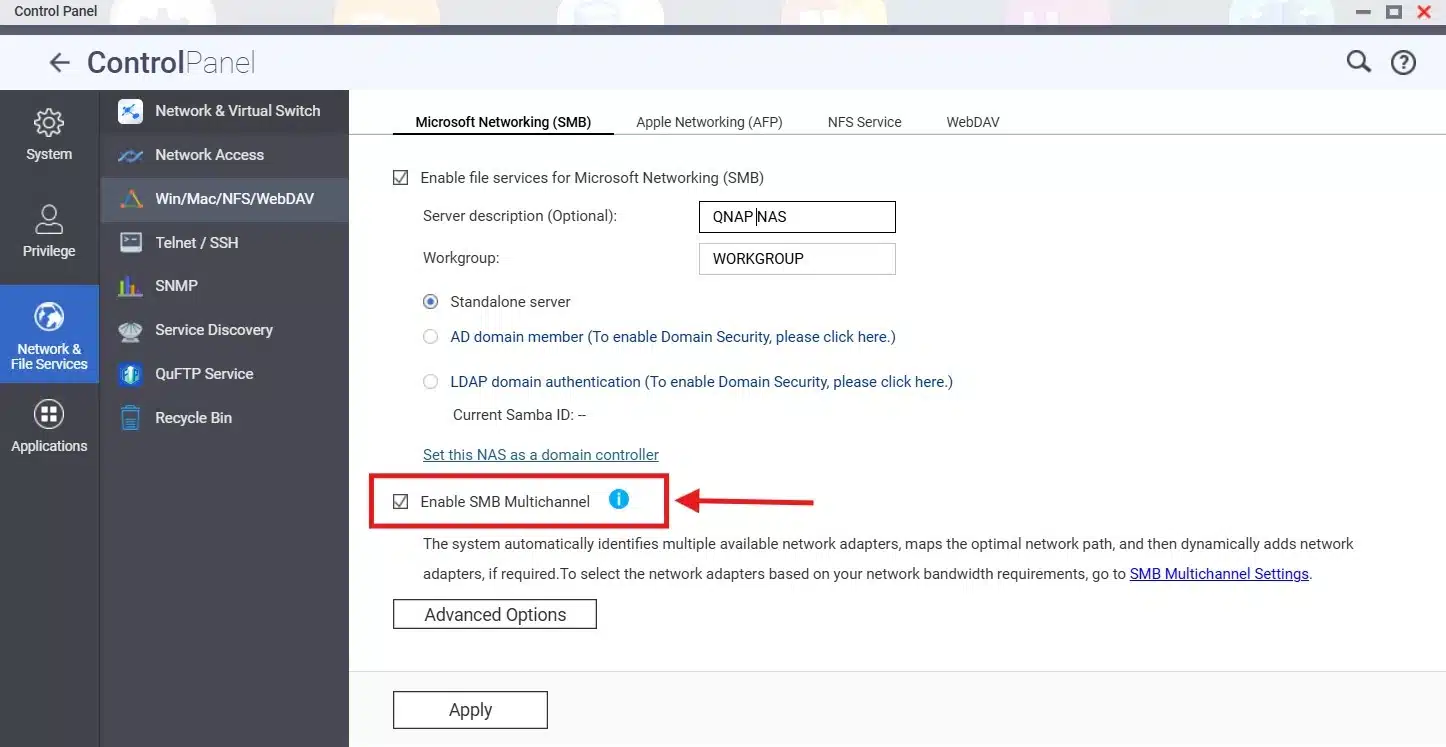1446x747 pixels.
Task: Click Set this NAS as a domain controller
Action: 540,454
